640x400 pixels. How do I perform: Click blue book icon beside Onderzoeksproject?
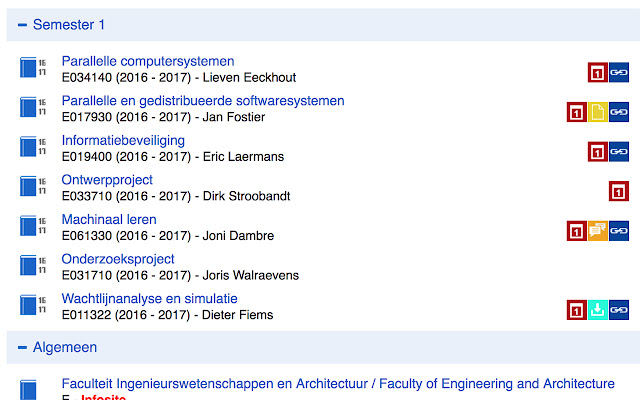point(28,266)
